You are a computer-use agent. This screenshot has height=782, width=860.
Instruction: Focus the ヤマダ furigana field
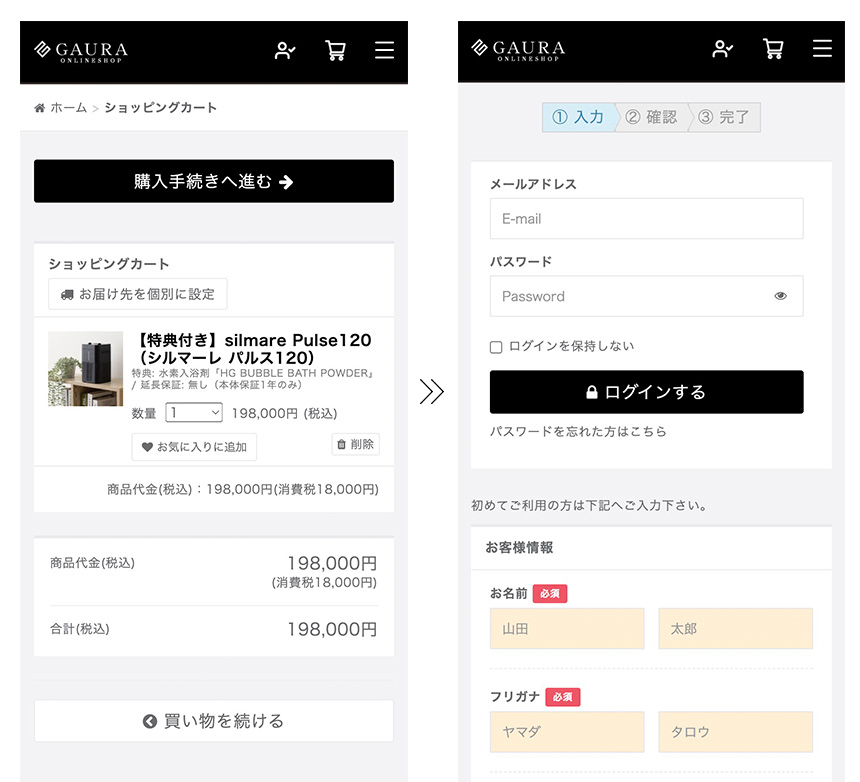tap(567, 732)
